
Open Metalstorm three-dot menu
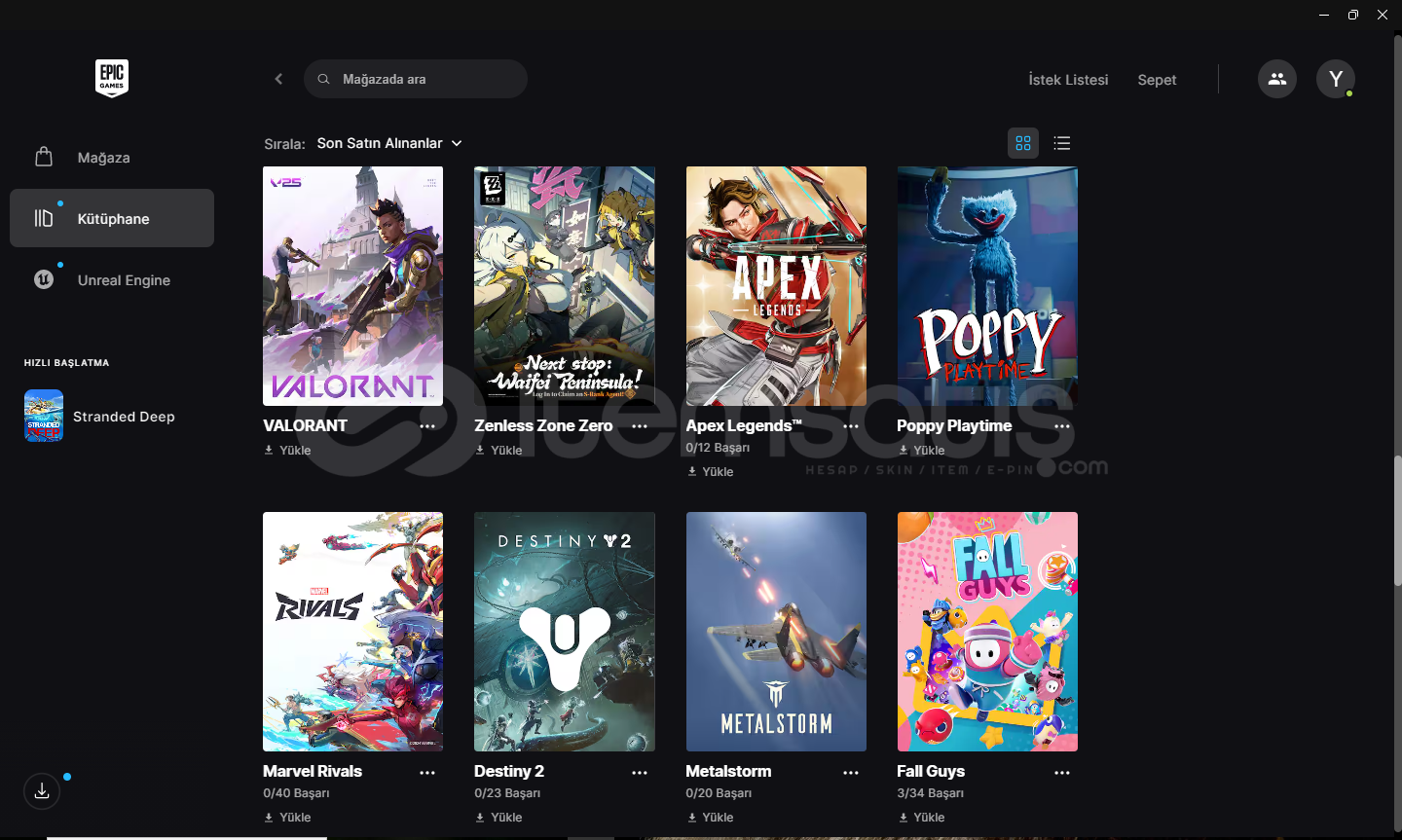pos(851,773)
